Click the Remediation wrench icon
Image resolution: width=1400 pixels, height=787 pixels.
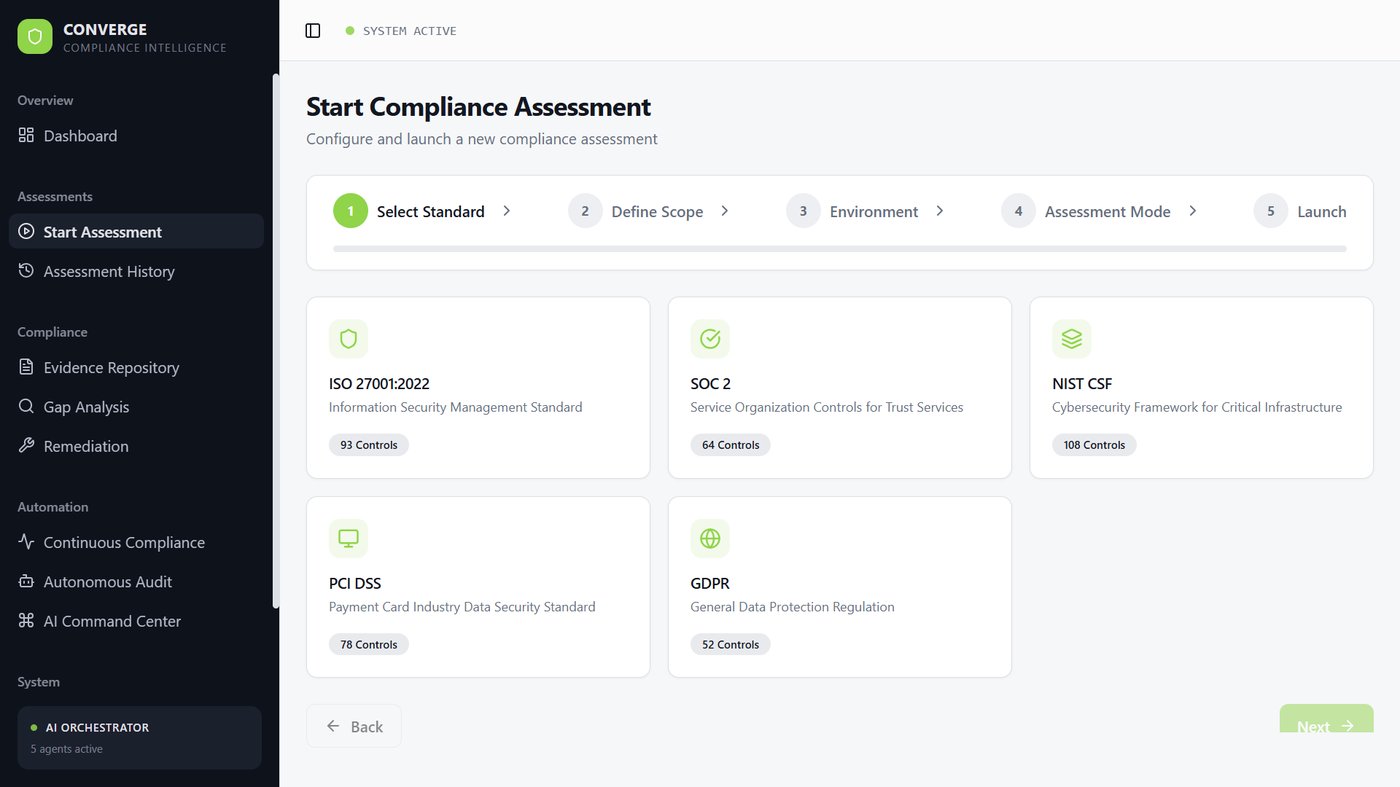[26, 446]
